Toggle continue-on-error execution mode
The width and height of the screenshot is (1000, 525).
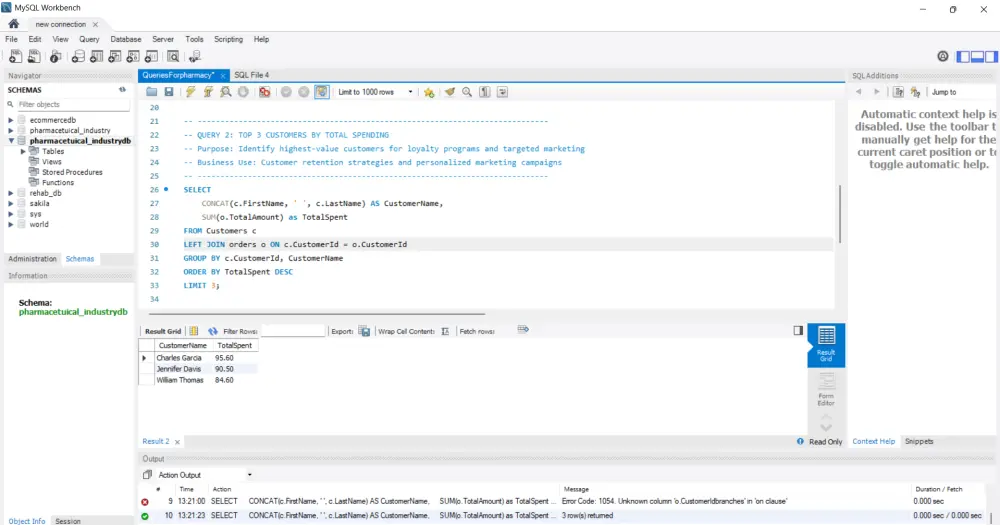tap(264, 92)
